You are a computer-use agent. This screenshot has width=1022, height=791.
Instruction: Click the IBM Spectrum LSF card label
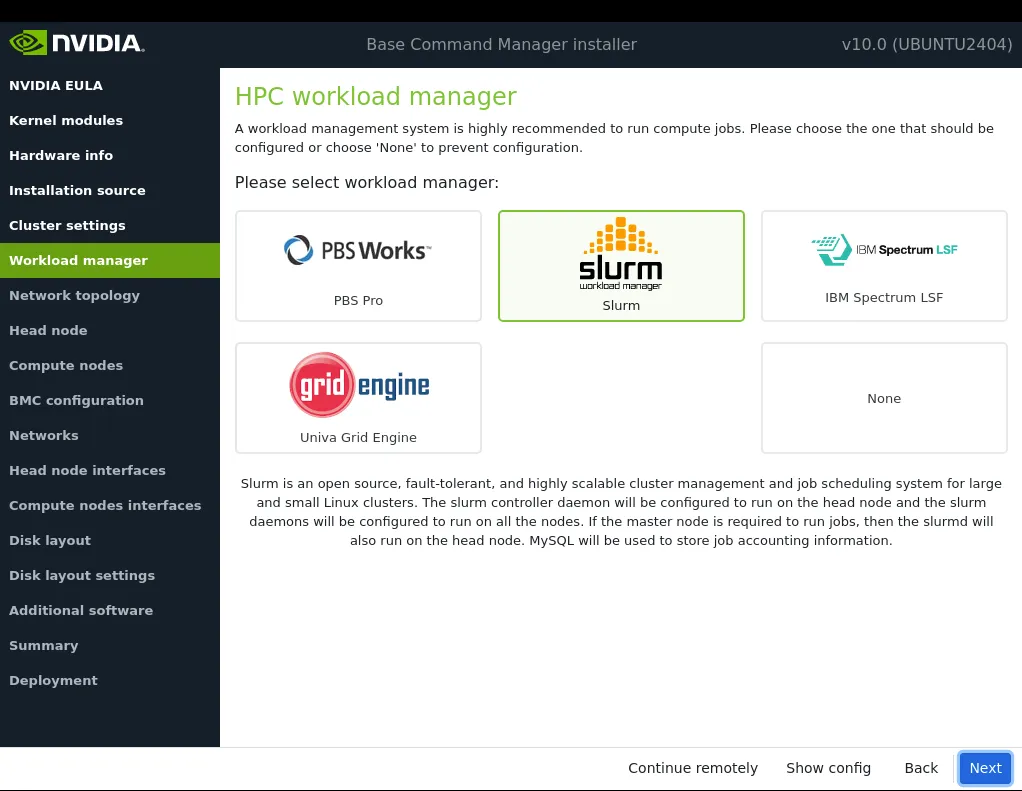click(x=884, y=298)
